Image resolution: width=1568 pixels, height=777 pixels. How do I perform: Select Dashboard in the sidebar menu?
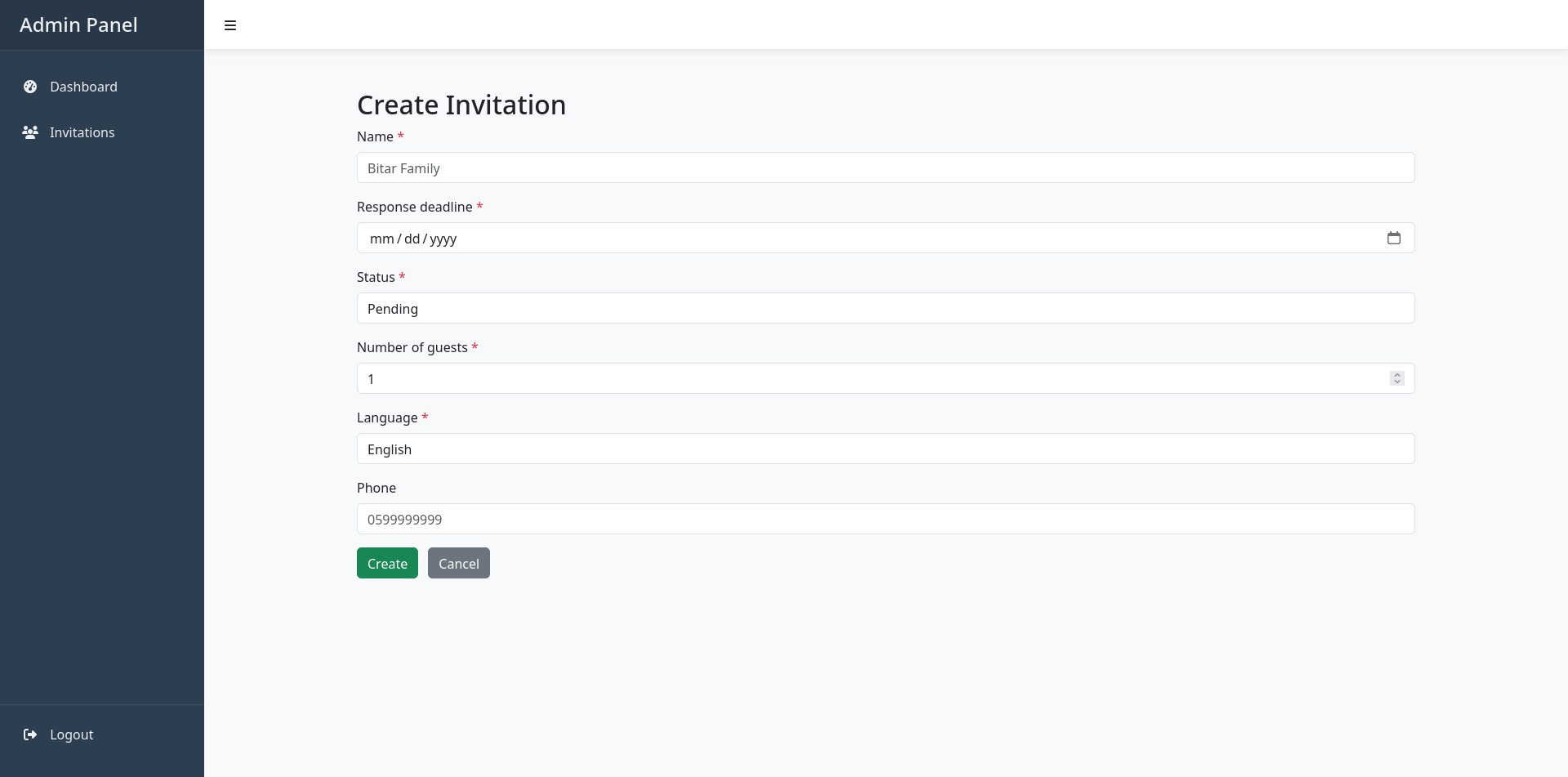[x=83, y=87]
